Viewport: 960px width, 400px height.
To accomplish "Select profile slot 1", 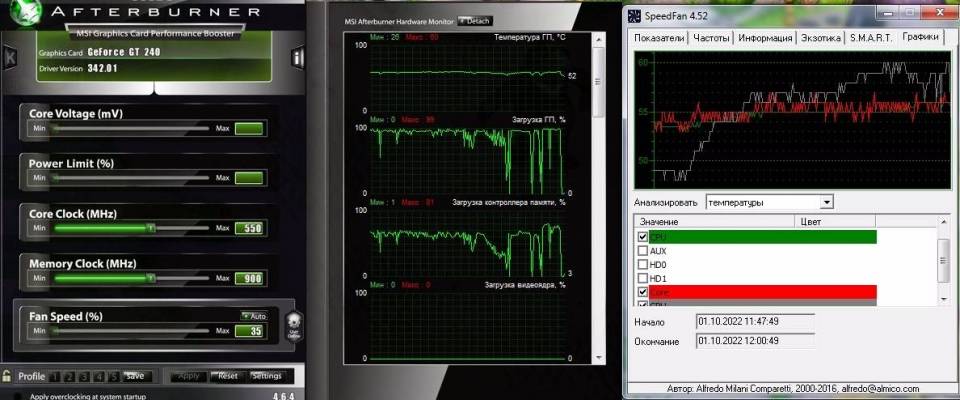I will [x=55, y=376].
